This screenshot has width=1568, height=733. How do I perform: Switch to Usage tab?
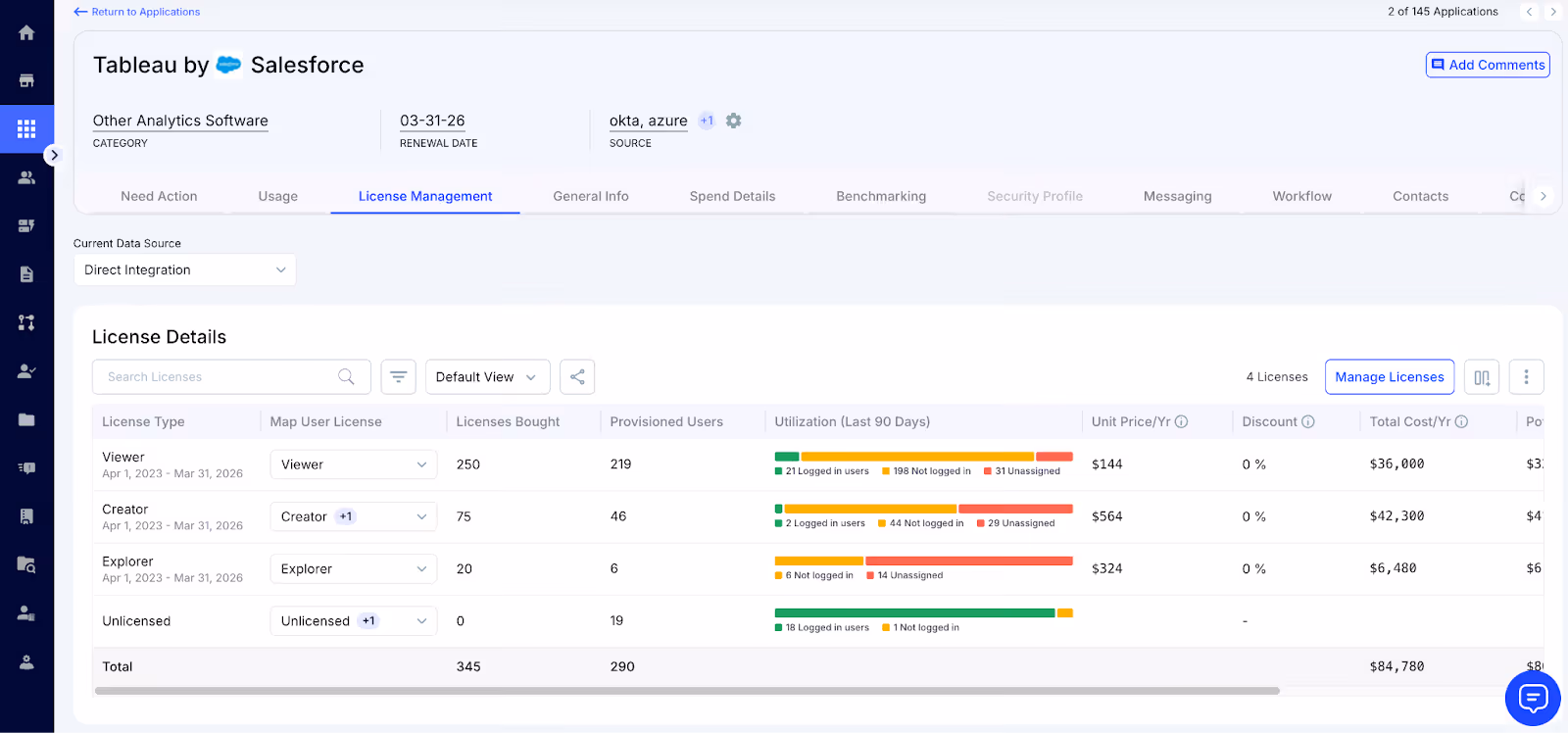(x=278, y=196)
